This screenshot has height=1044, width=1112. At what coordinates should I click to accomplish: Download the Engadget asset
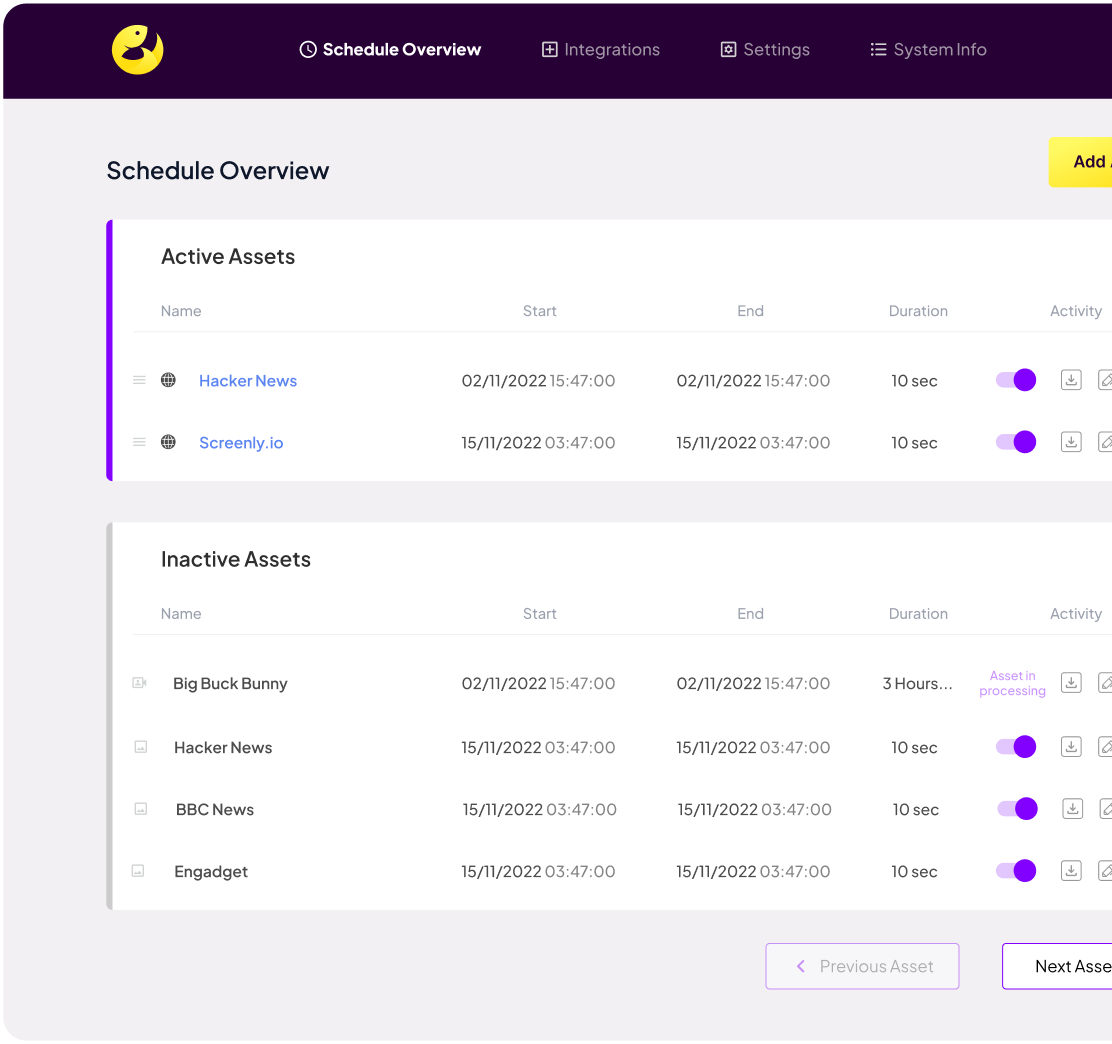(x=1071, y=871)
